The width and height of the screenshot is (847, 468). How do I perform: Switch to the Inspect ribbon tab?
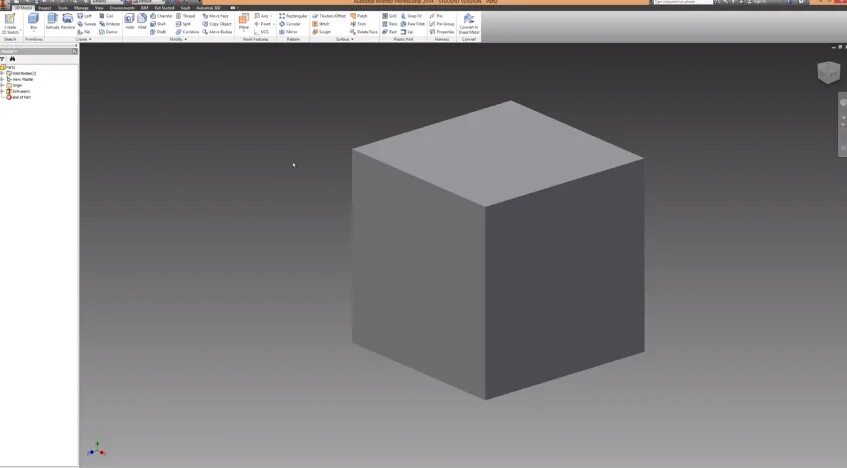pyautogui.click(x=44, y=8)
